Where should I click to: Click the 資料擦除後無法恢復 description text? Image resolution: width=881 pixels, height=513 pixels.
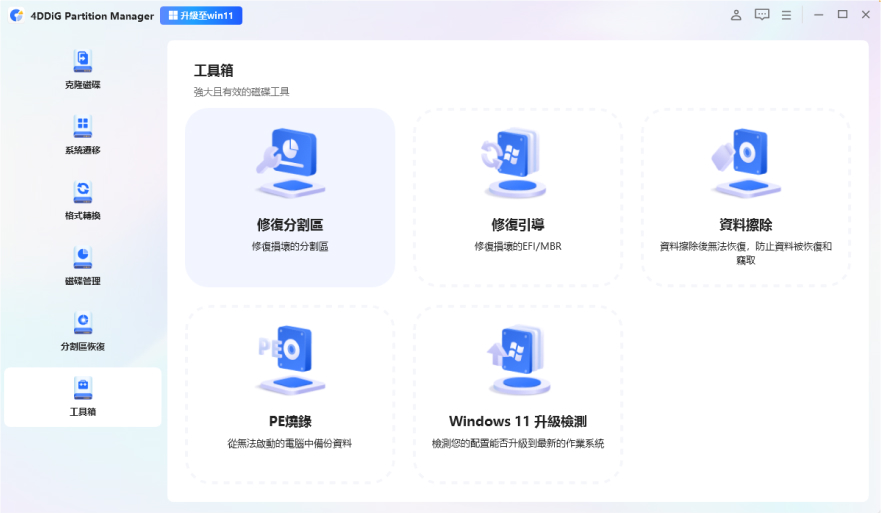point(746,253)
